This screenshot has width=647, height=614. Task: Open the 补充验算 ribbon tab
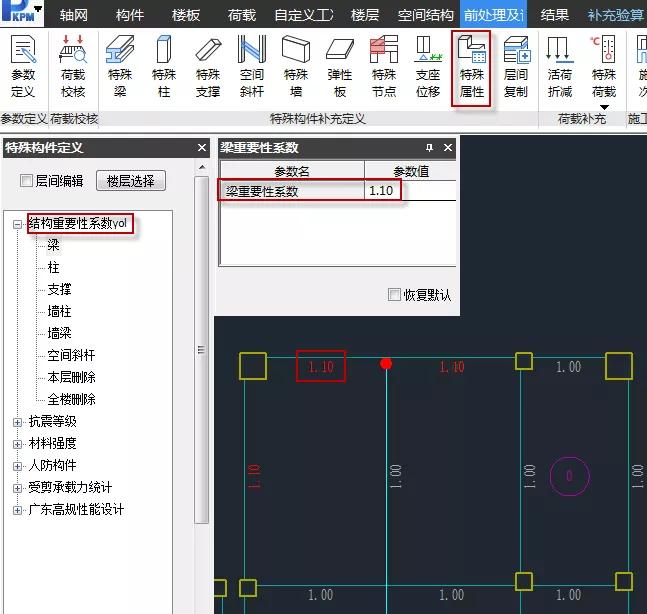[x=616, y=15]
